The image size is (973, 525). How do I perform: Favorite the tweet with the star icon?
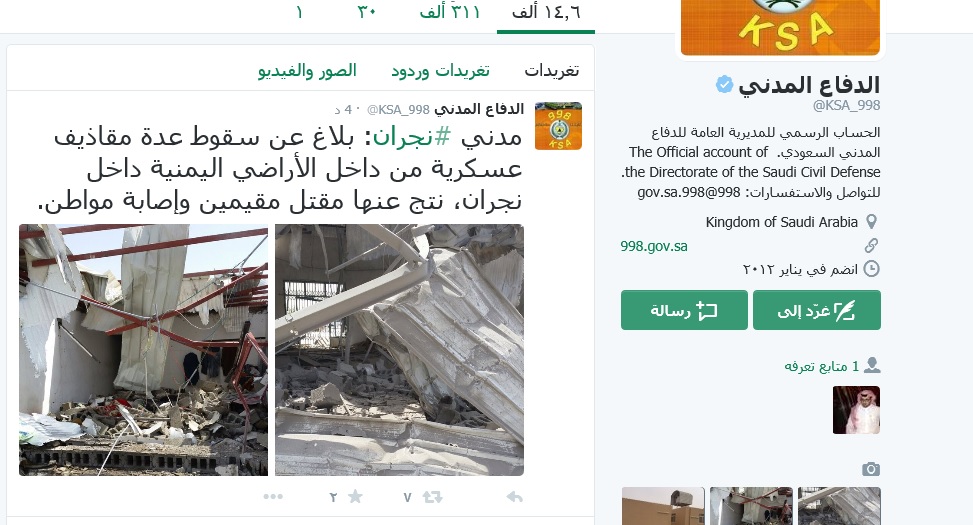pyautogui.click(x=355, y=496)
